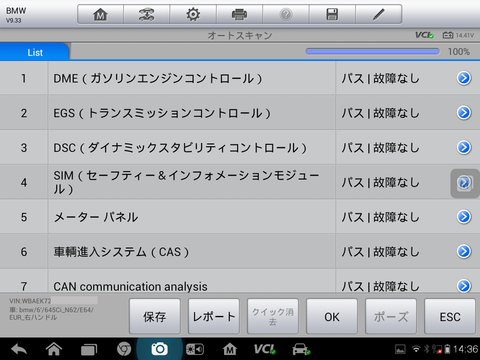Open the settings gear in toolbar
The height and width of the screenshot is (360, 480).
(193, 14)
